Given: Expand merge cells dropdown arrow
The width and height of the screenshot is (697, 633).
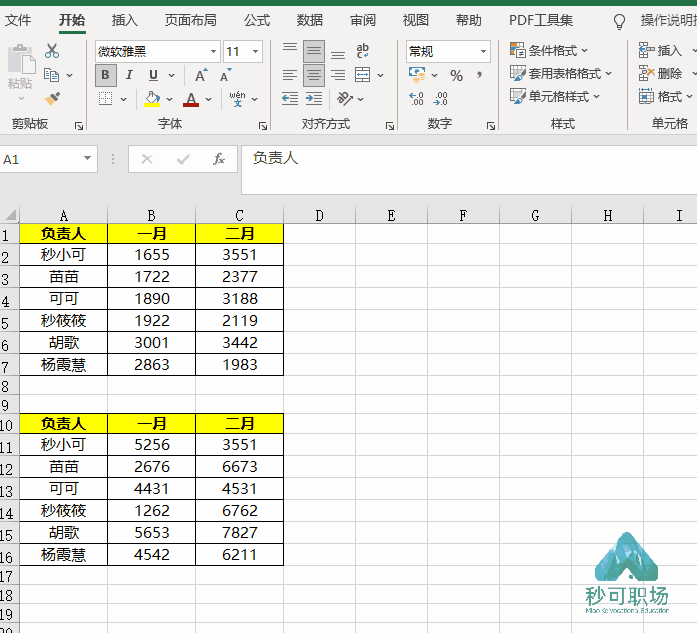Looking at the screenshot, I should pyautogui.click(x=381, y=76).
